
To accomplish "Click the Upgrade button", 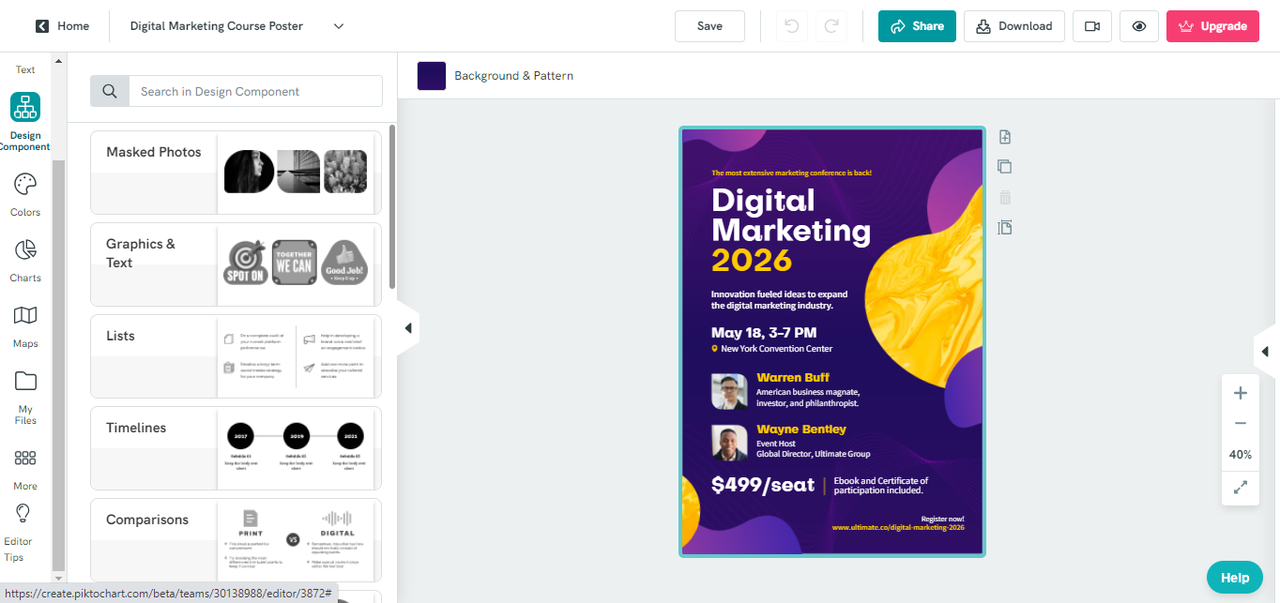I will [x=1212, y=26].
